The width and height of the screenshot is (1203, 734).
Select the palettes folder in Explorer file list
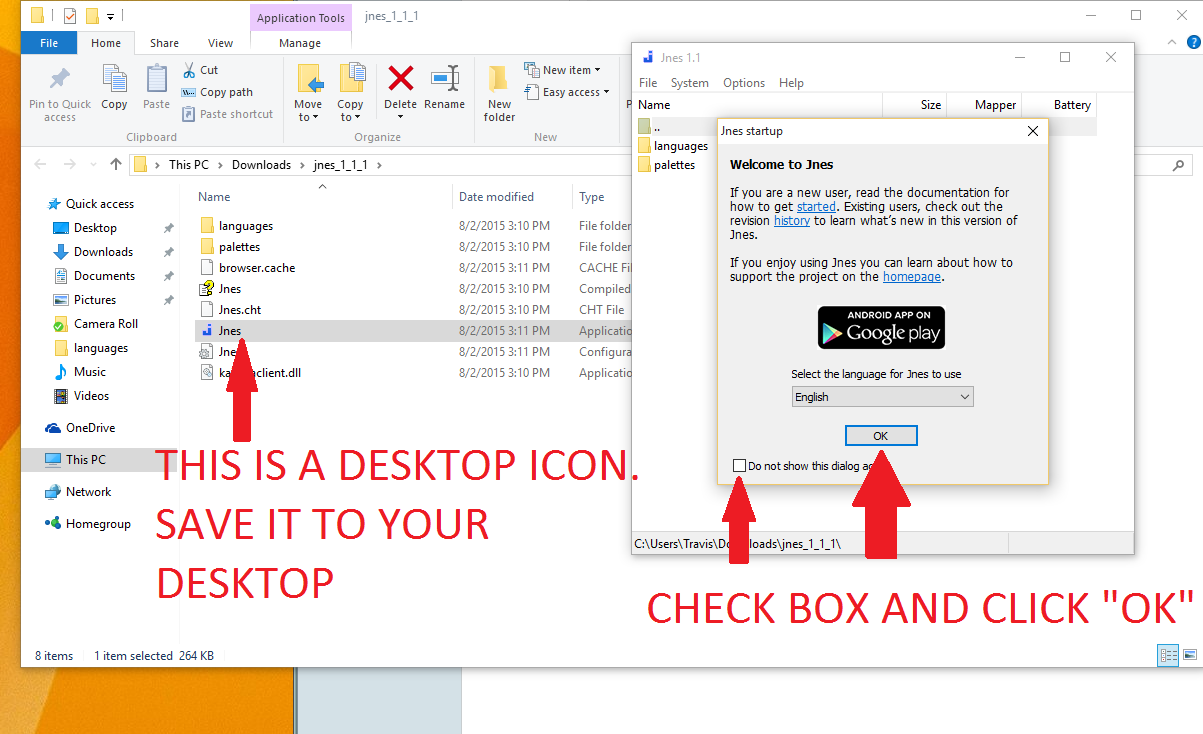coord(239,247)
